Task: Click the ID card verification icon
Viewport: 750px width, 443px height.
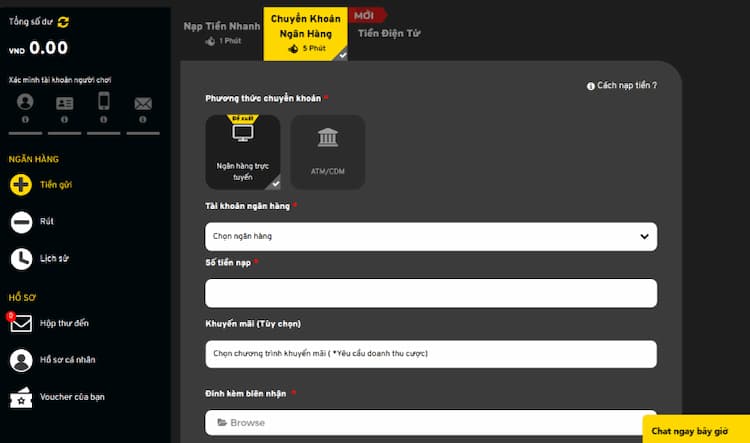Action: (x=64, y=102)
